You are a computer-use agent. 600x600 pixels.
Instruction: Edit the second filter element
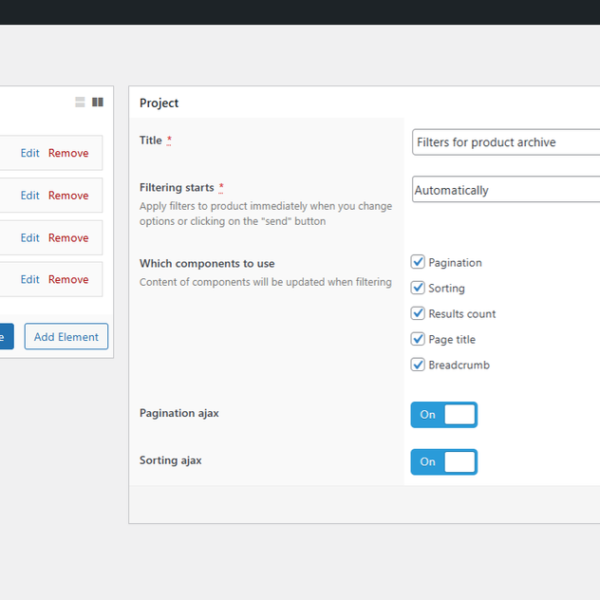point(30,196)
